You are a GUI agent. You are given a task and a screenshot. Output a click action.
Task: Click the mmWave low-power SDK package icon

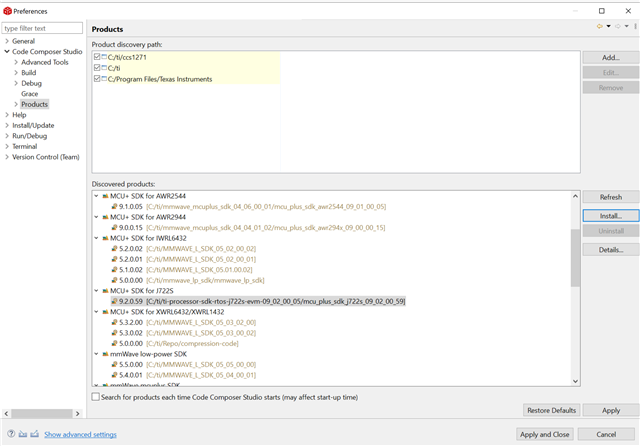(x=105, y=354)
